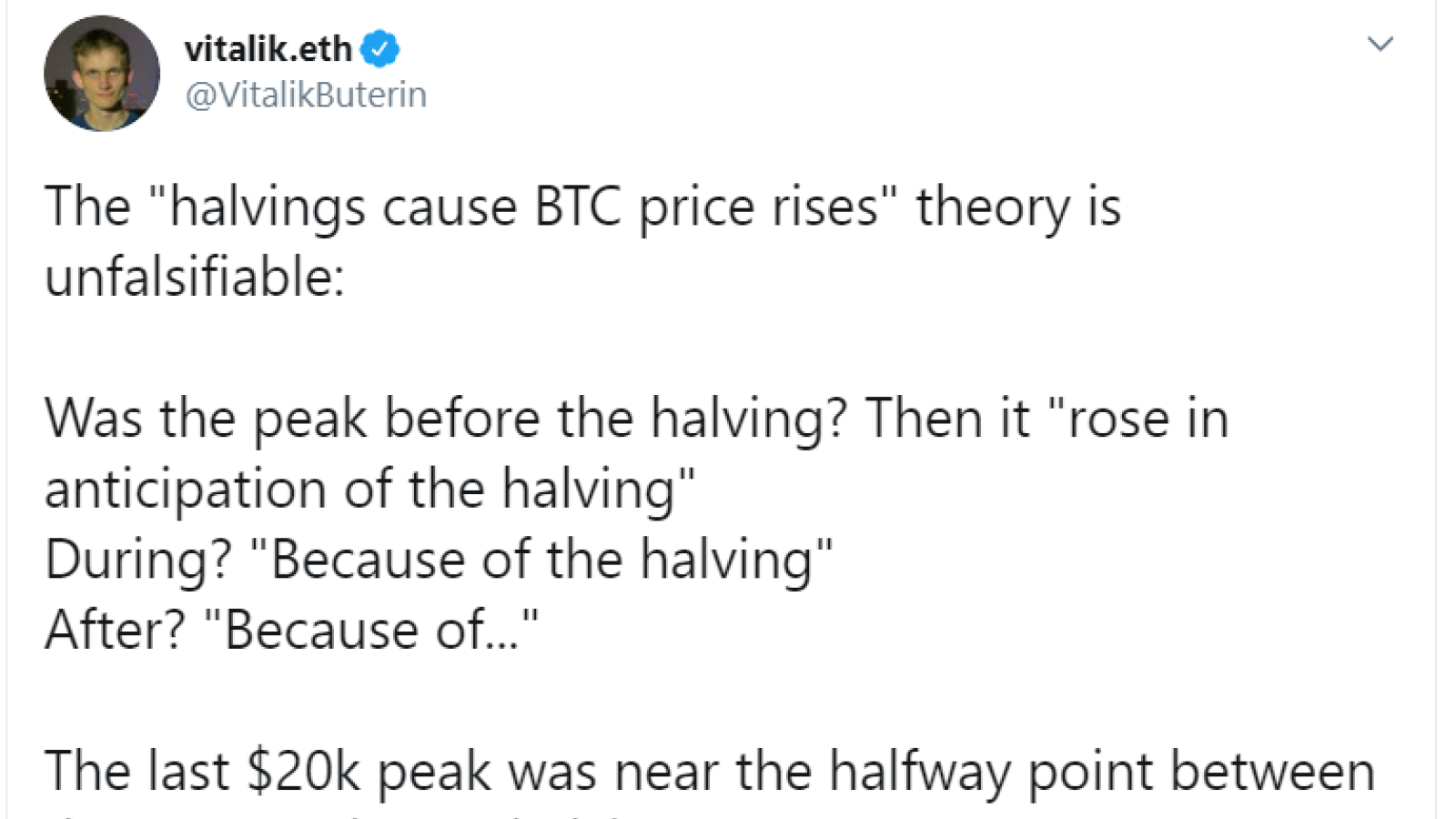Click the word "unfalsifiable:" in the tweet

coord(195,277)
